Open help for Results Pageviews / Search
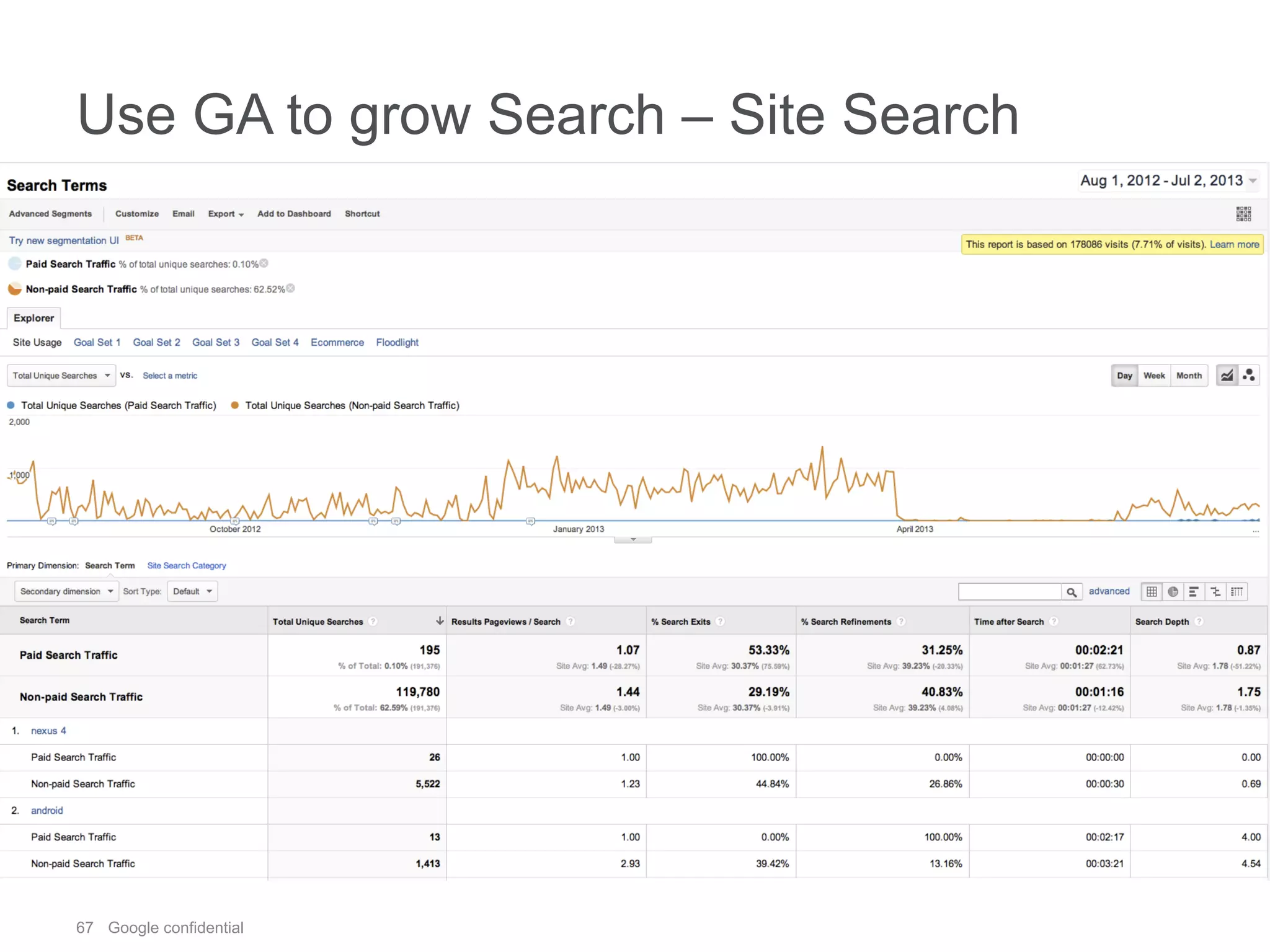 pos(571,622)
